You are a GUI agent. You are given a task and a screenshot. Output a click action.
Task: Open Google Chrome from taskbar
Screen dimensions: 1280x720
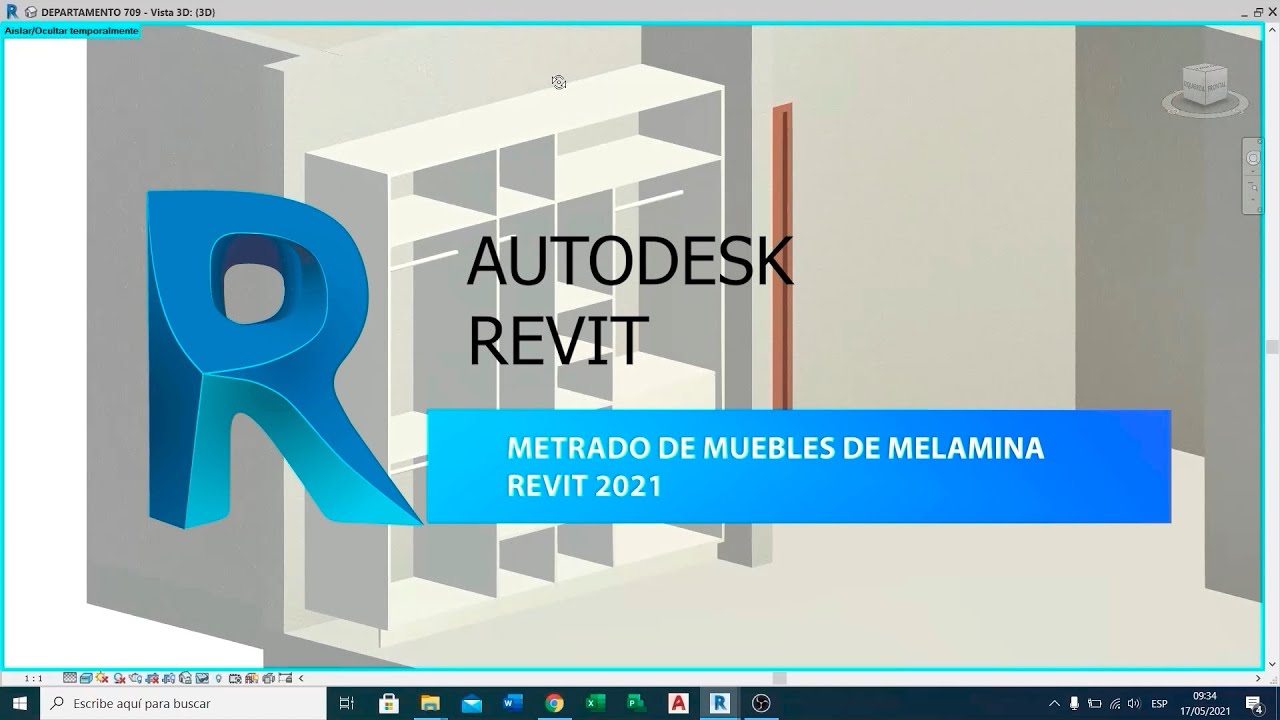(554, 703)
